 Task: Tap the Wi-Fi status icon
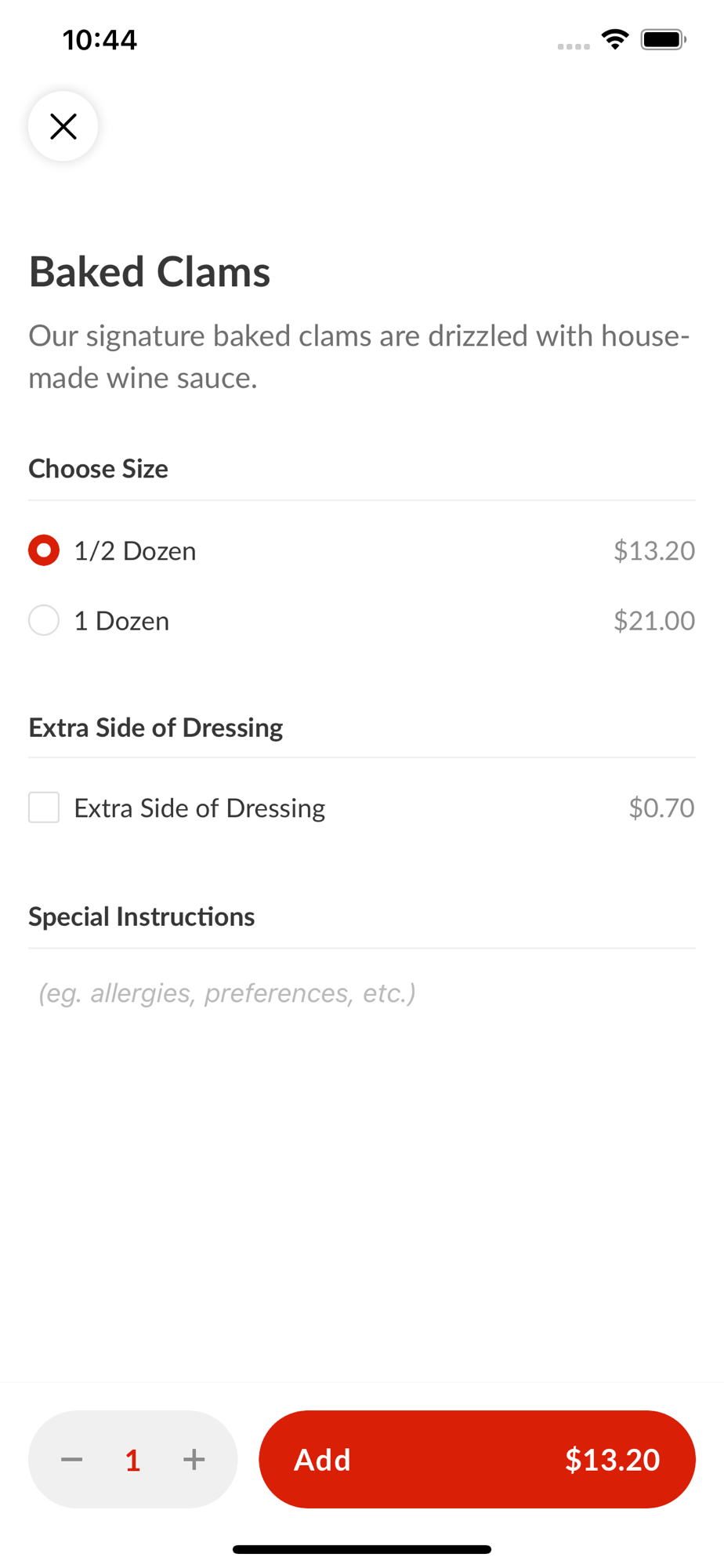pos(615,39)
